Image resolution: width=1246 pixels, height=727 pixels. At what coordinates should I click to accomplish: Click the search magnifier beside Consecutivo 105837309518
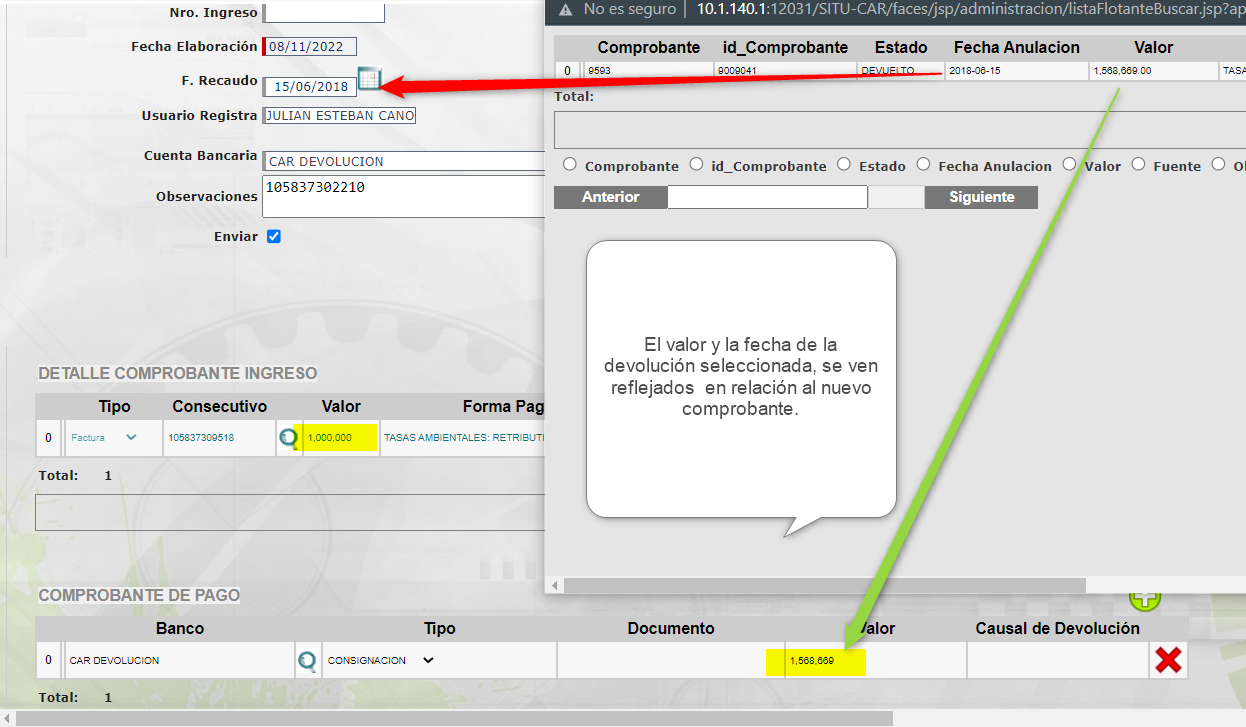pyautogui.click(x=288, y=438)
